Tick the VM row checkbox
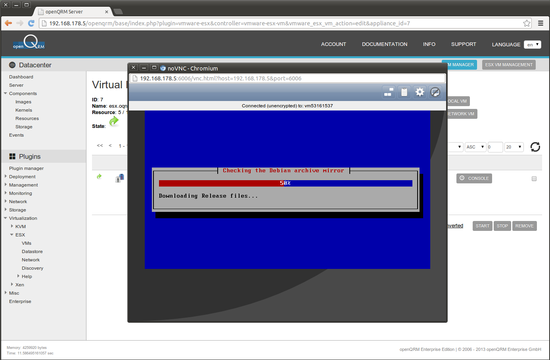 tap(534, 179)
